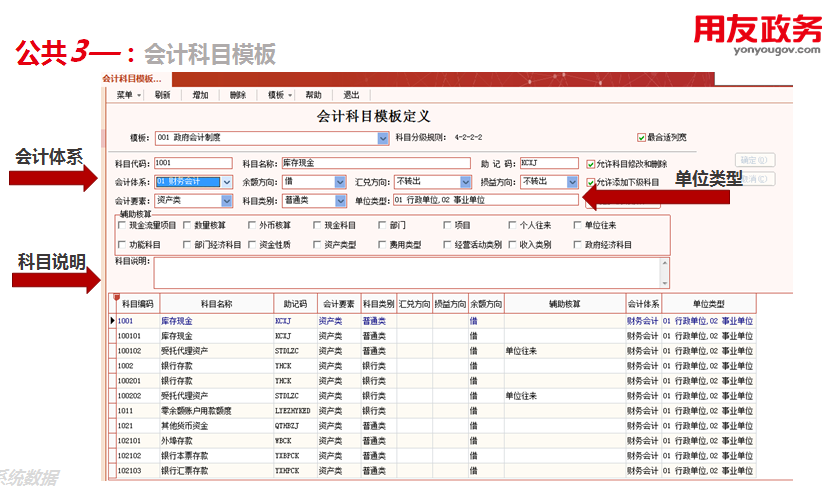This screenshot has width=825, height=488.
Task: Select row 102101 外埠存款
Action: 432,441
